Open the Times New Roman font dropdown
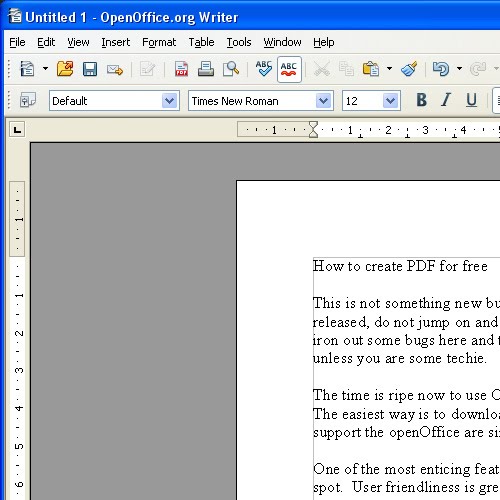Image resolution: width=500 pixels, height=500 pixels. tap(323, 100)
